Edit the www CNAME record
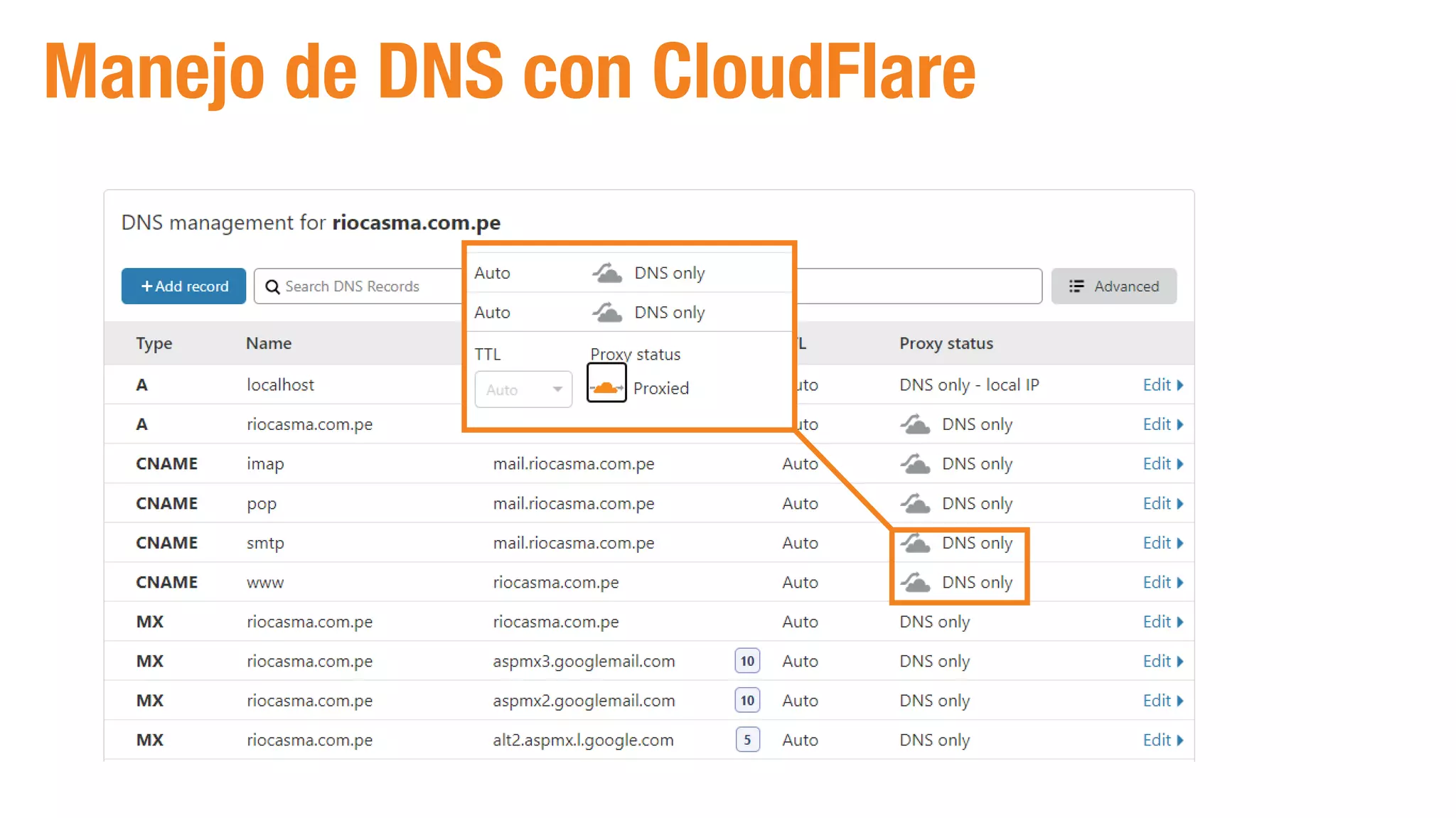The image size is (1456, 818). tap(1163, 582)
